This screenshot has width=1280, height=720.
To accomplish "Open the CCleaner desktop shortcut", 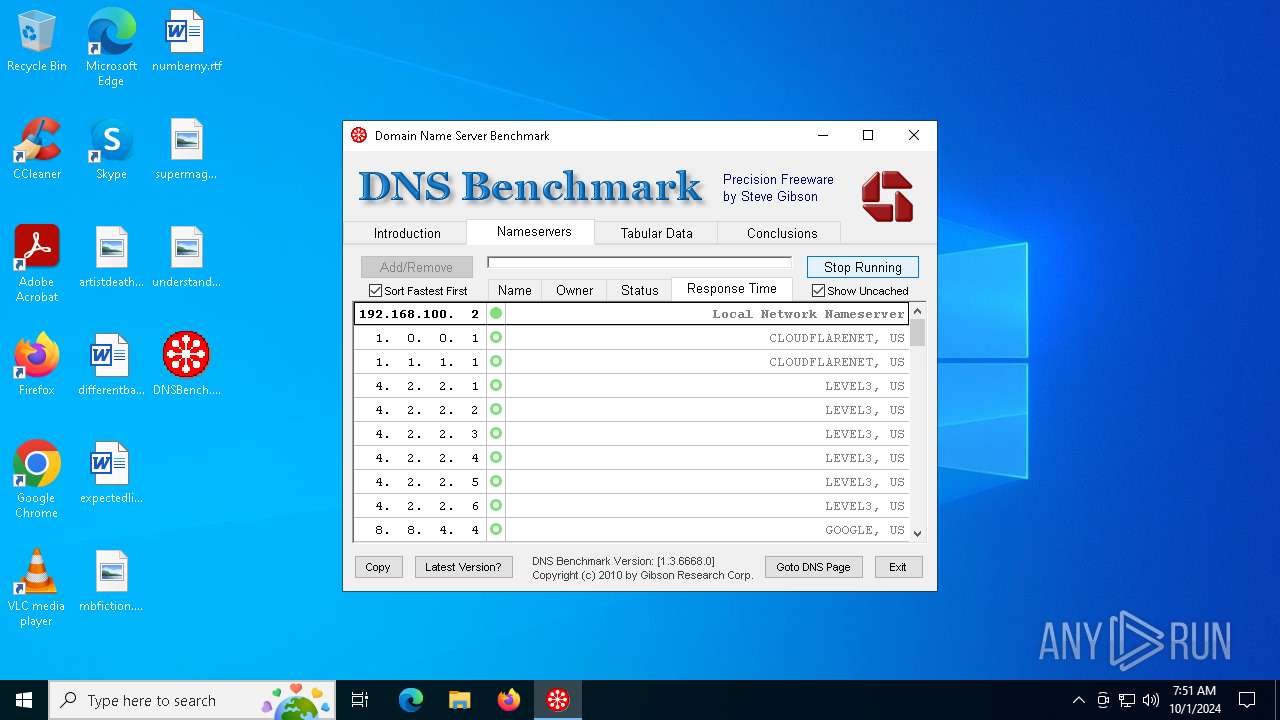I will click(x=37, y=150).
